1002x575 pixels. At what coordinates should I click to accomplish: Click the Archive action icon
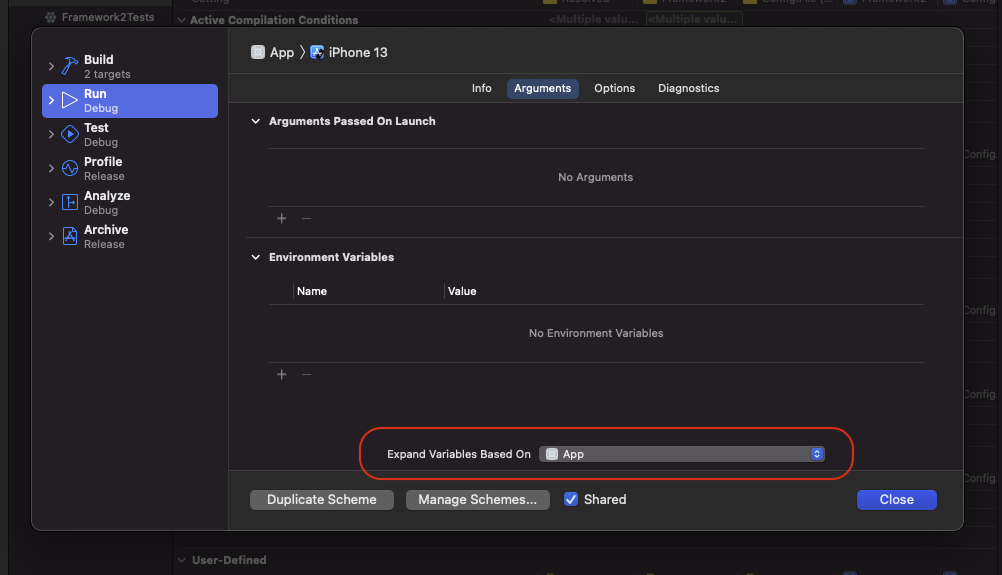tap(70, 236)
